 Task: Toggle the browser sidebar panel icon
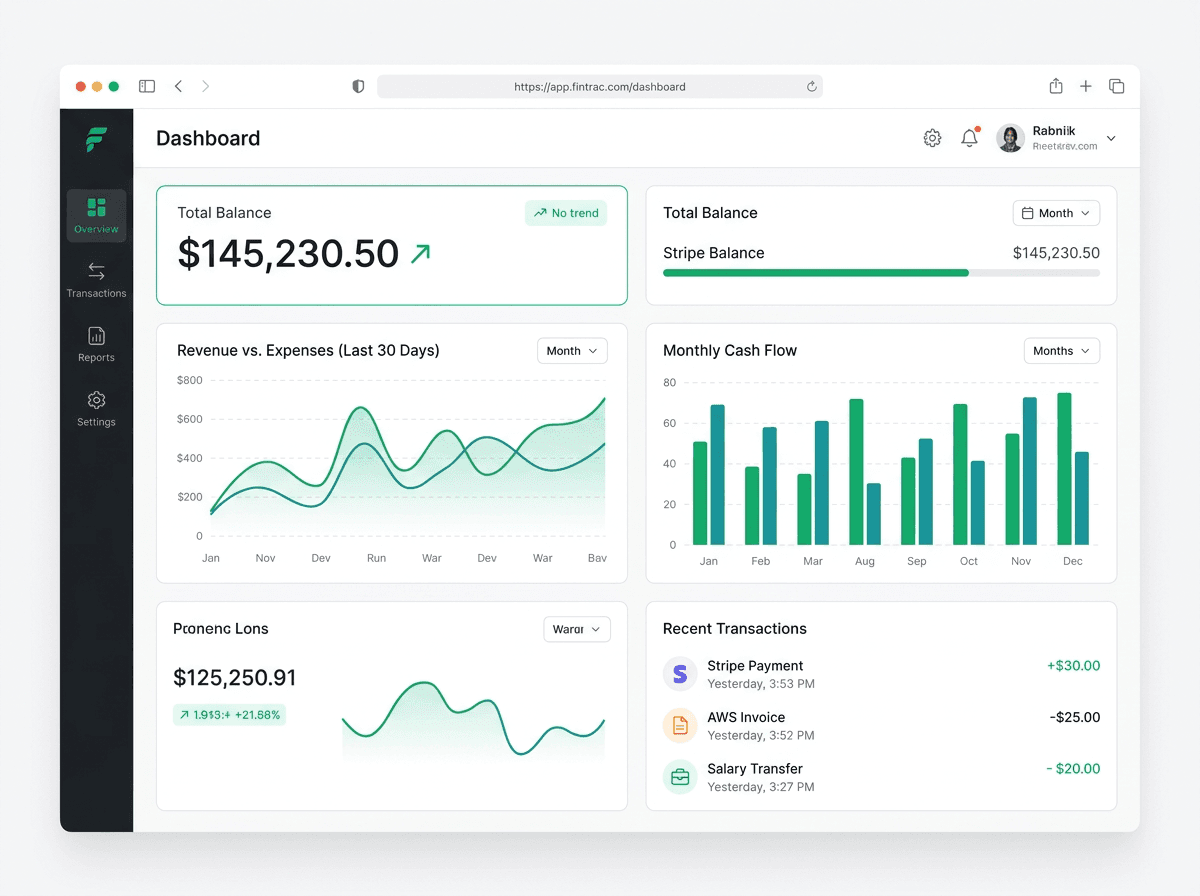tap(147, 87)
